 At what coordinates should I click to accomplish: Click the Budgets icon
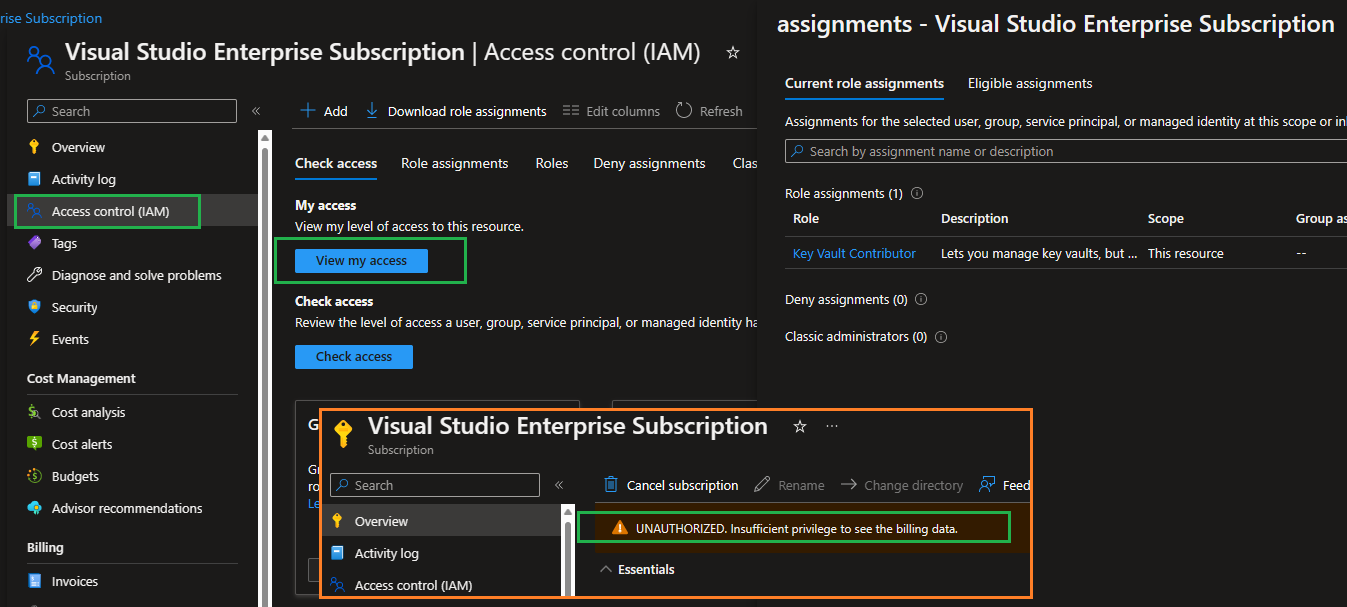[x=34, y=476]
